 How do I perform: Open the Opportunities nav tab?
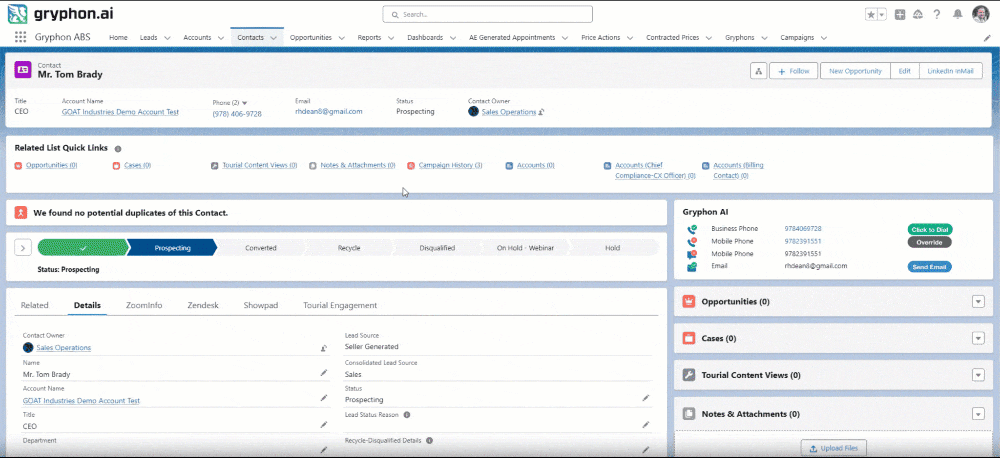[x=311, y=38]
